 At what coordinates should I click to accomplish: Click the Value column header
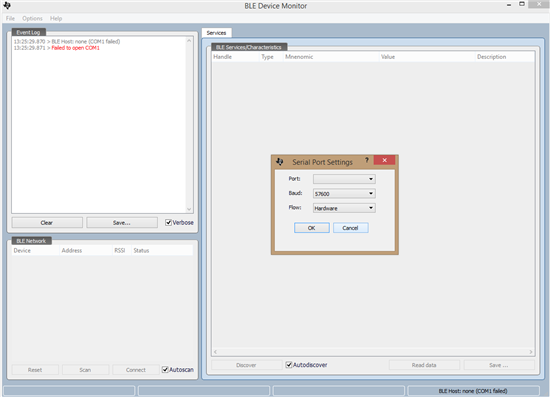(427, 57)
